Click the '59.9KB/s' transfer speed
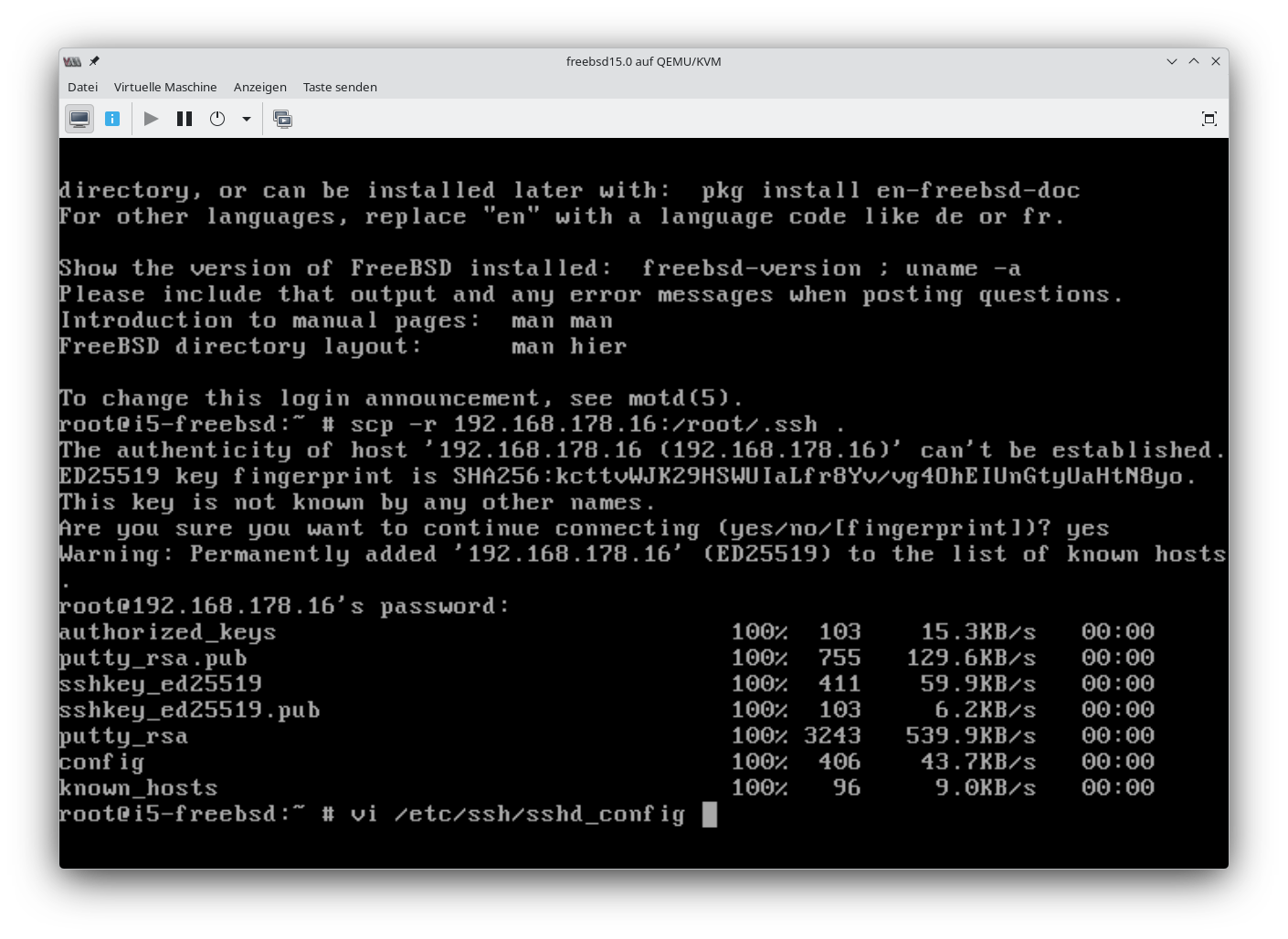This screenshot has height=939, width=1288. (x=978, y=684)
